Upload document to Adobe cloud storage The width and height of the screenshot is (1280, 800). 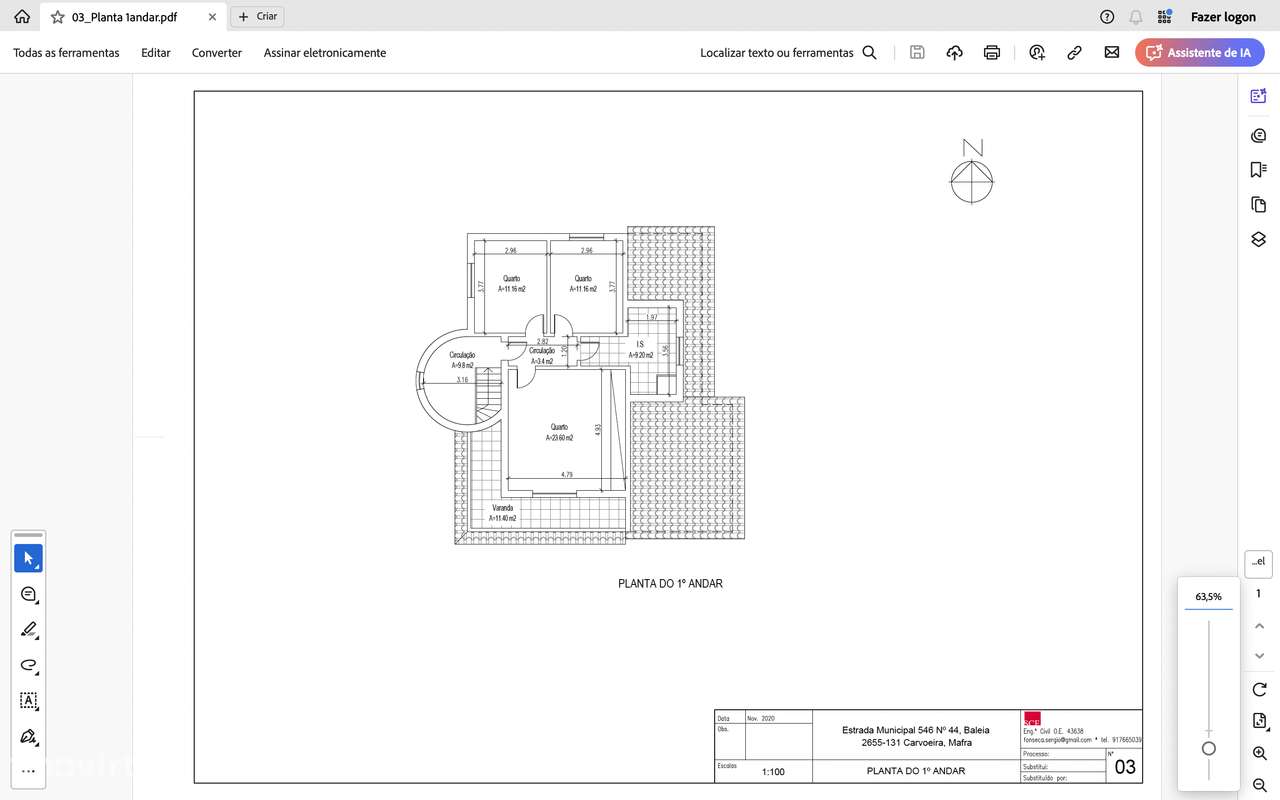click(x=954, y=52)
